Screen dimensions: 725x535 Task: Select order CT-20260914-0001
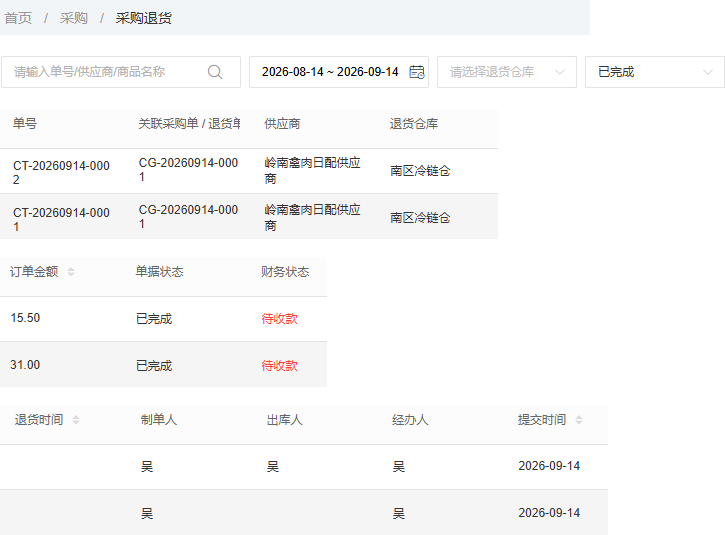(61, 220)
